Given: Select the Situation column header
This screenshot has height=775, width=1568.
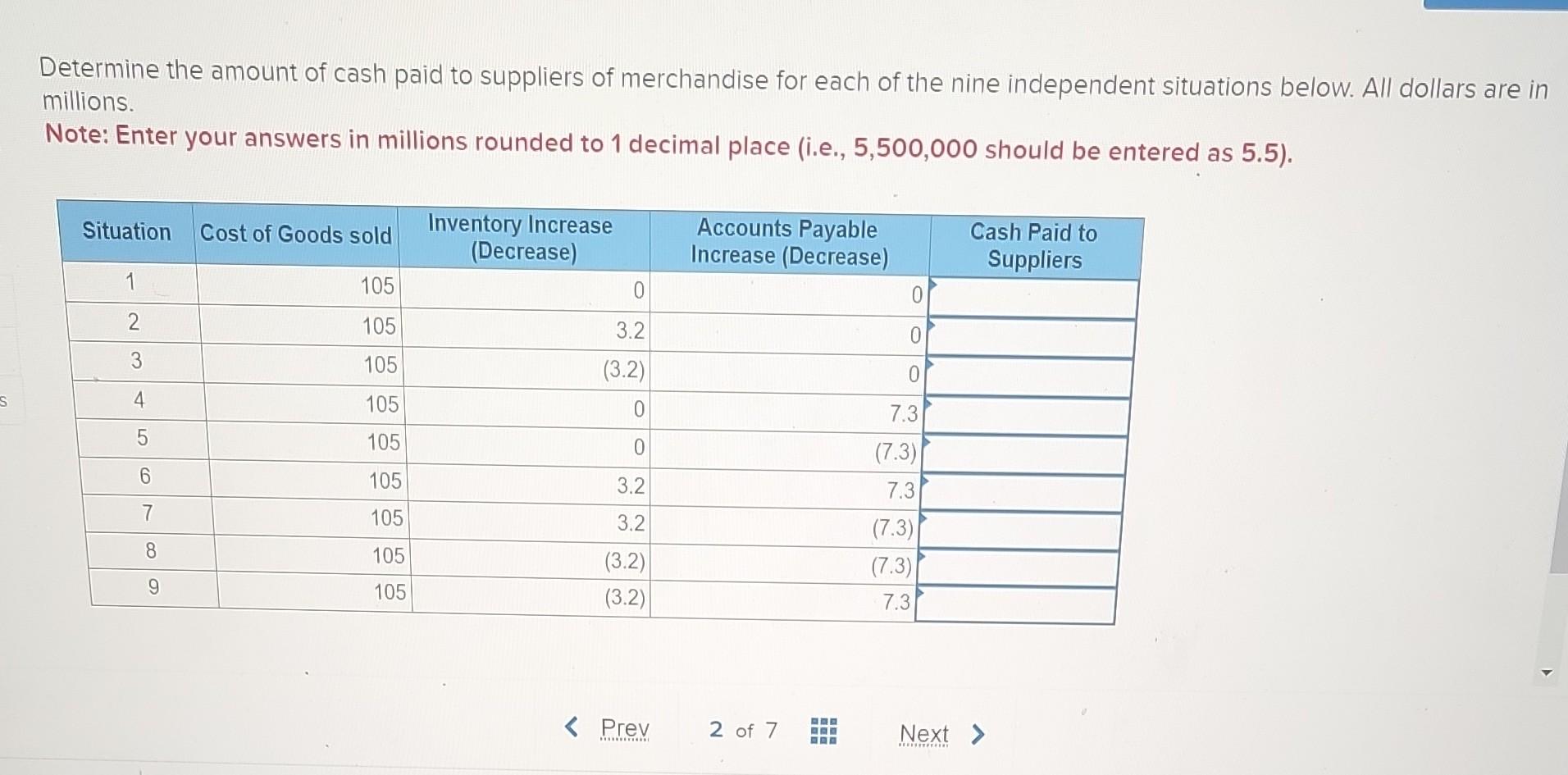Looking at the screenshot, I should click(x=125, y=232).
